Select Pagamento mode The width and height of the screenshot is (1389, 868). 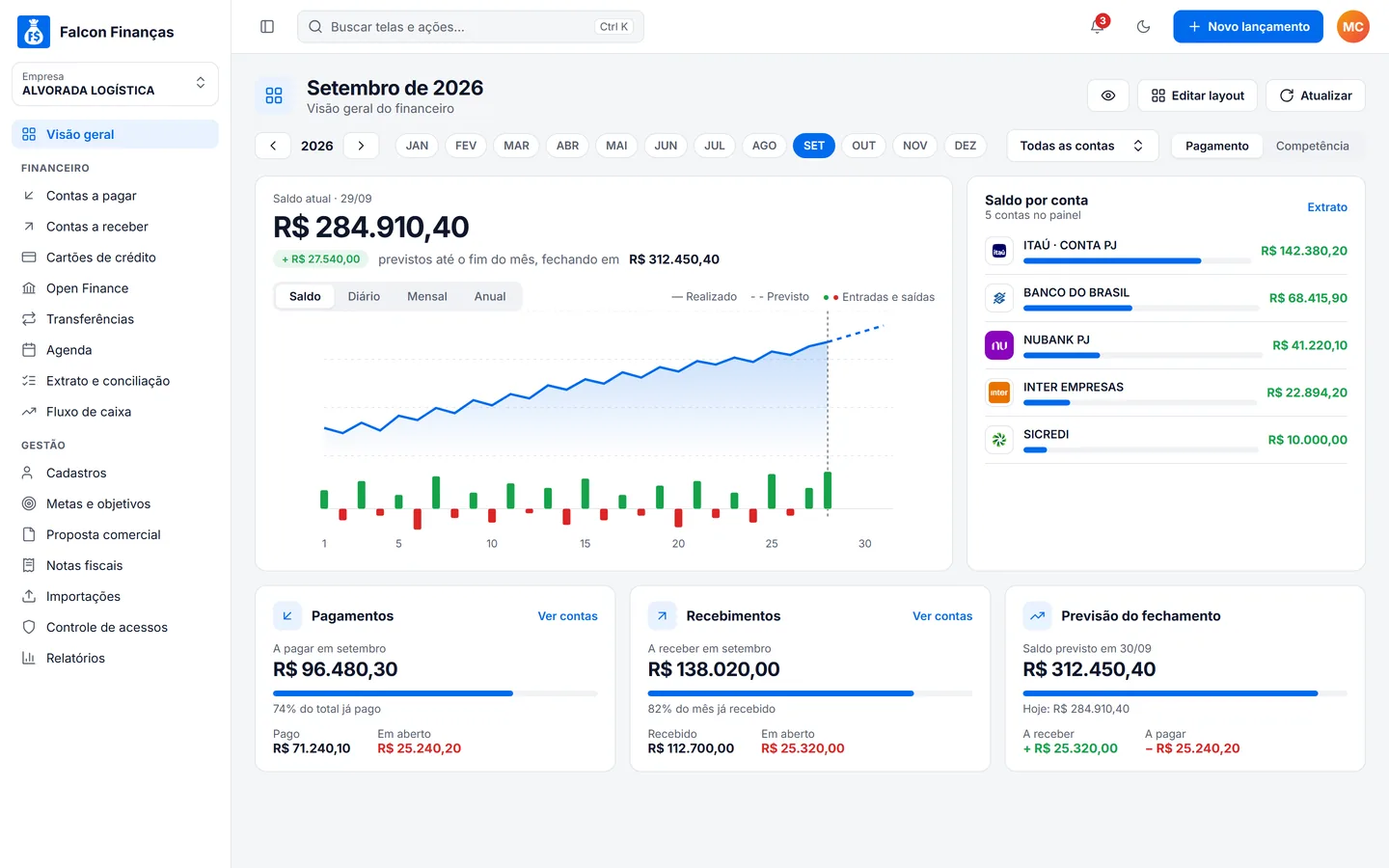coord(1216,146)
